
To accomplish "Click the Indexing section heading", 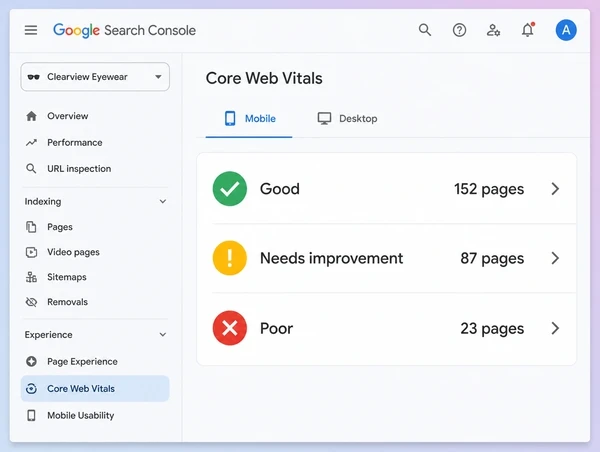I will tap(43, 201).
